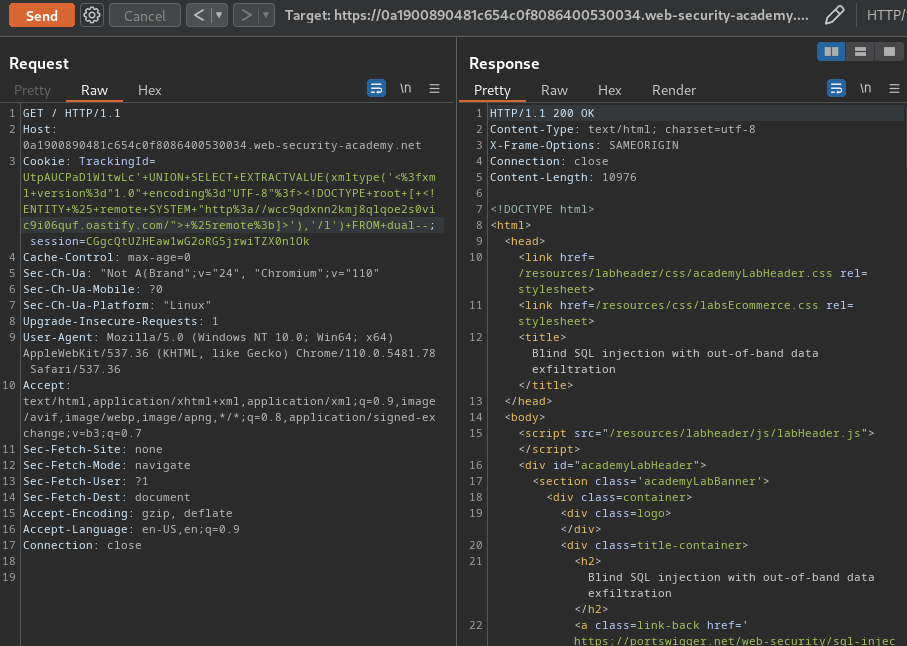Switch Response view to Hex tab
Image resolution: width=907 pixels, height=646 pixels.
point(610,90)
